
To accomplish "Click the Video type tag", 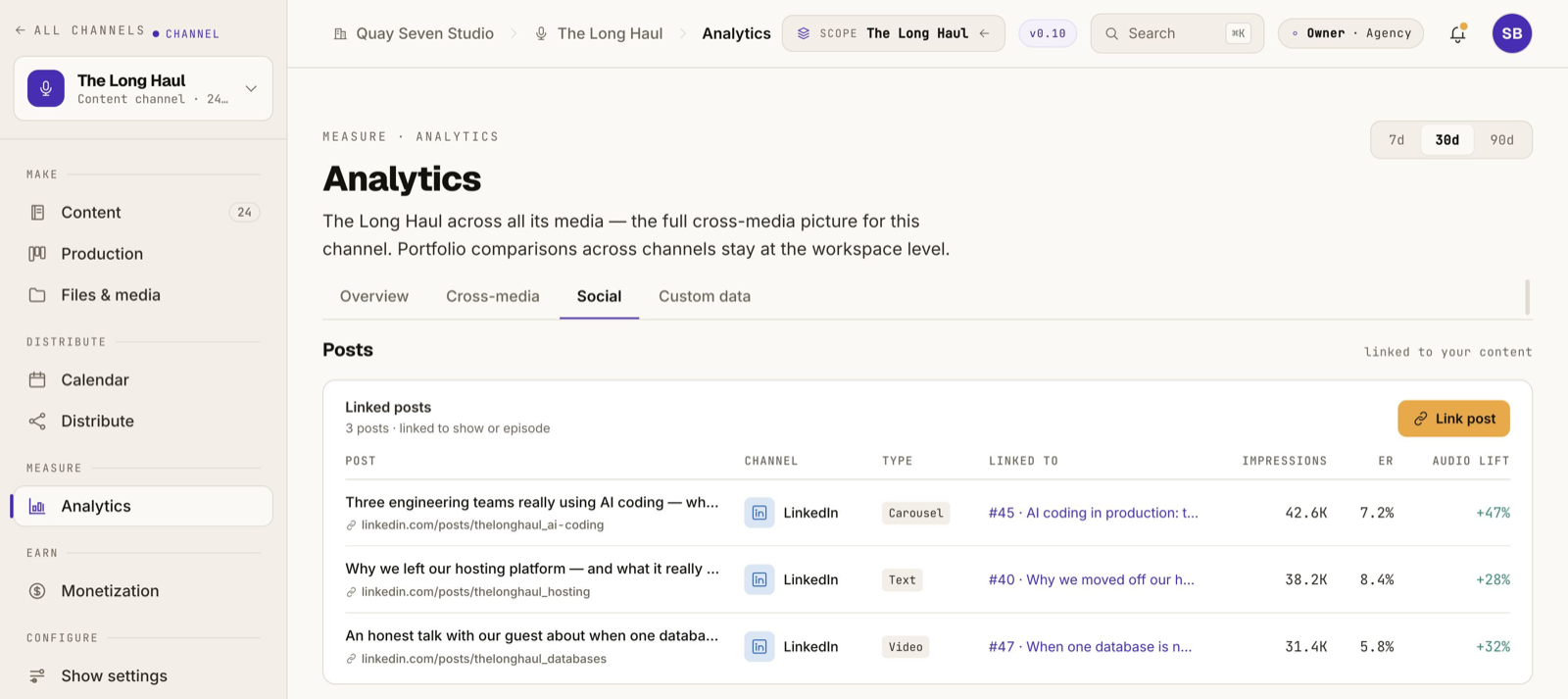I will point(906,647).
